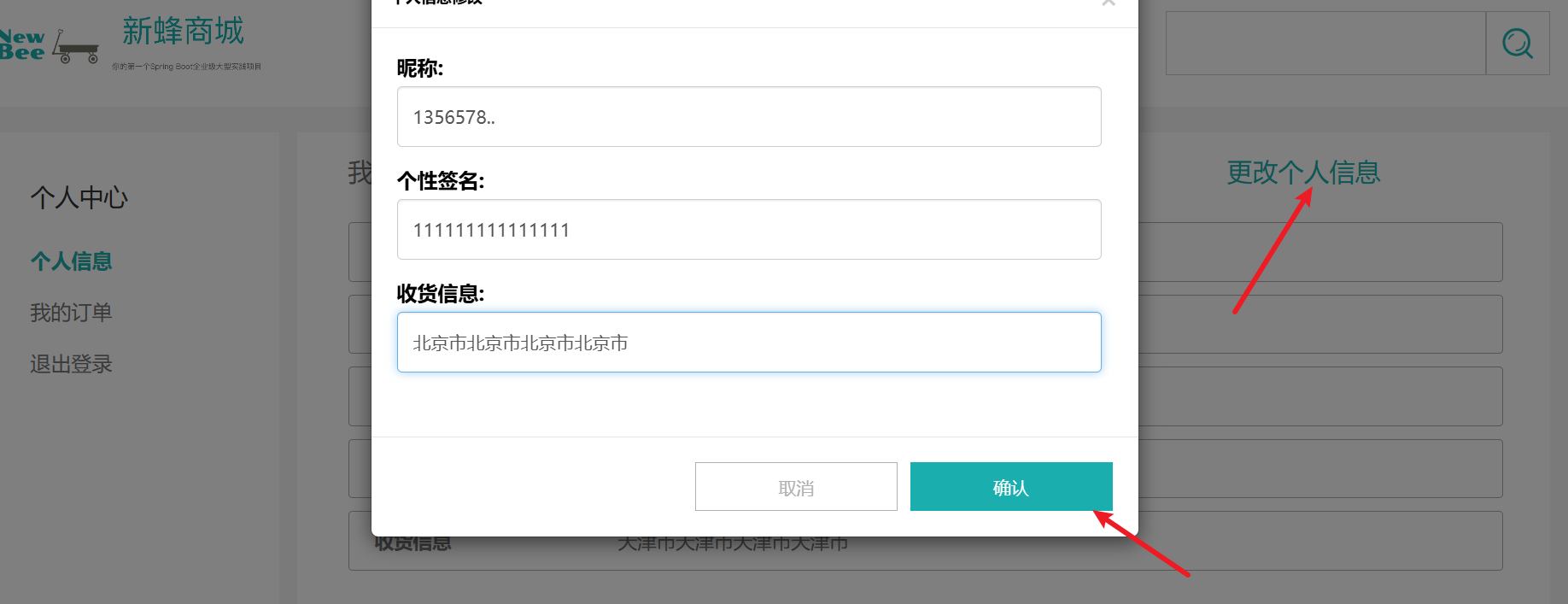Click the 新蜂商城 site title

tap(183, 32)
